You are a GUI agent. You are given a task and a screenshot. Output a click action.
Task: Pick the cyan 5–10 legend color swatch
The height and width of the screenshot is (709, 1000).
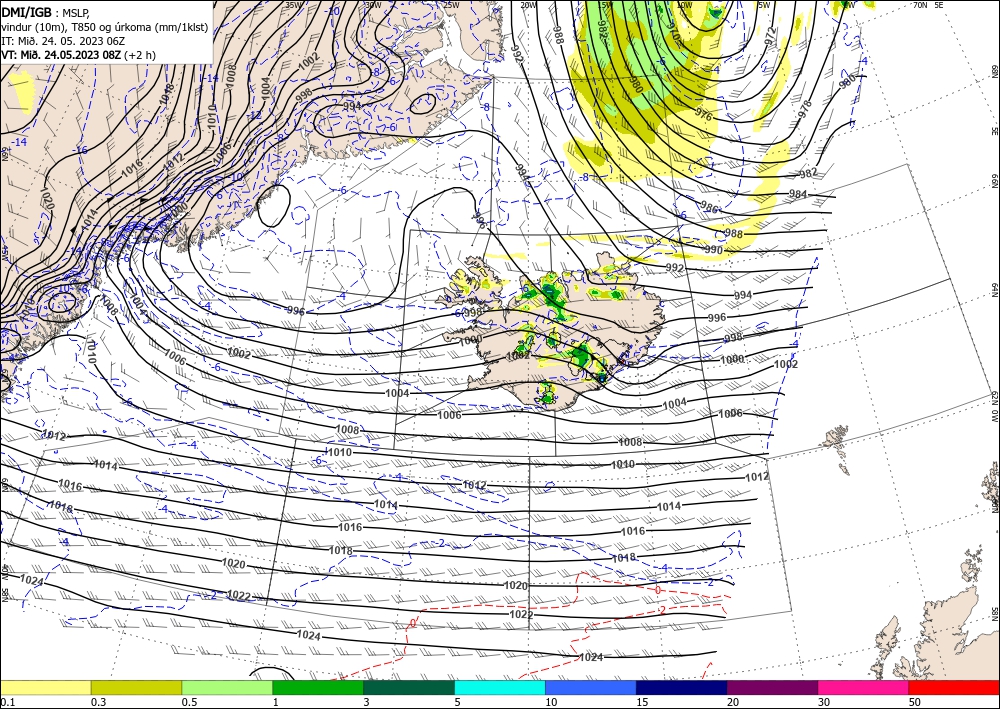[500, 687]
